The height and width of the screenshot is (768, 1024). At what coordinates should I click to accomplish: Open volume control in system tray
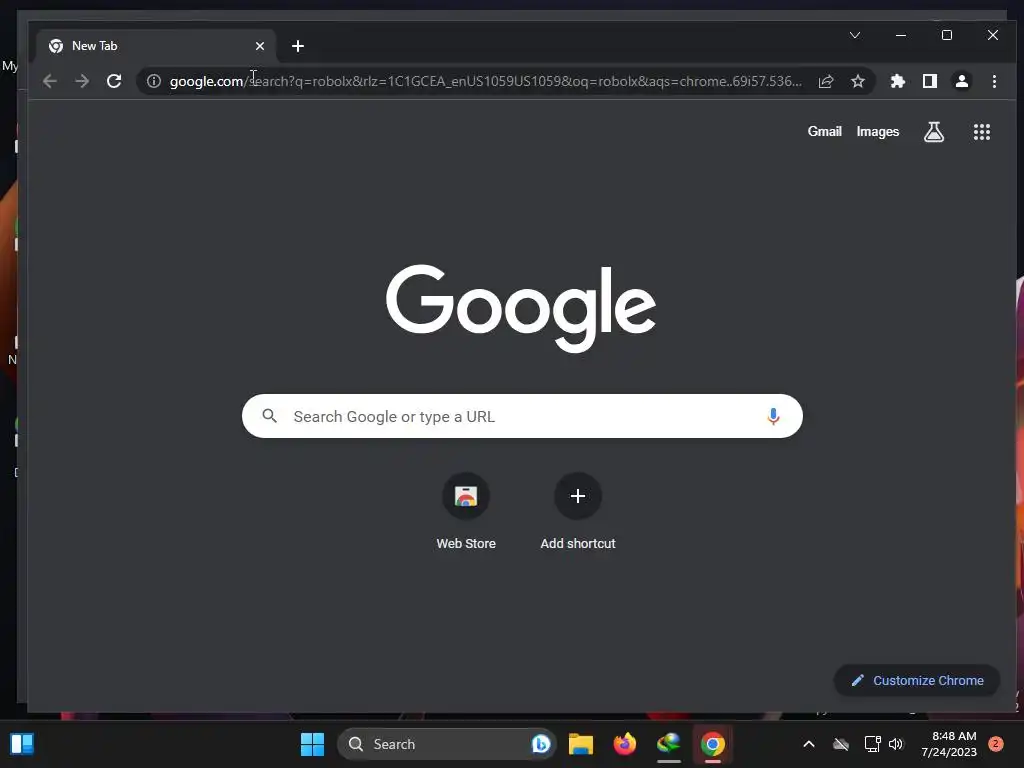(896, 744)
